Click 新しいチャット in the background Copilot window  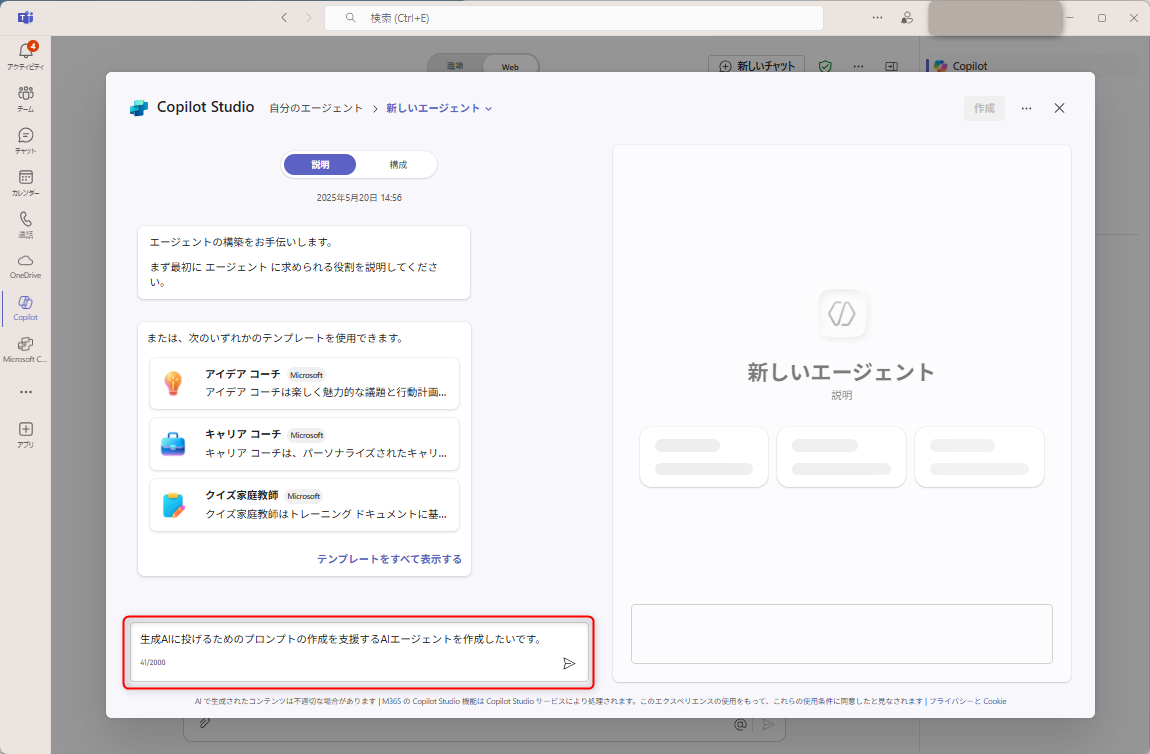757,65
